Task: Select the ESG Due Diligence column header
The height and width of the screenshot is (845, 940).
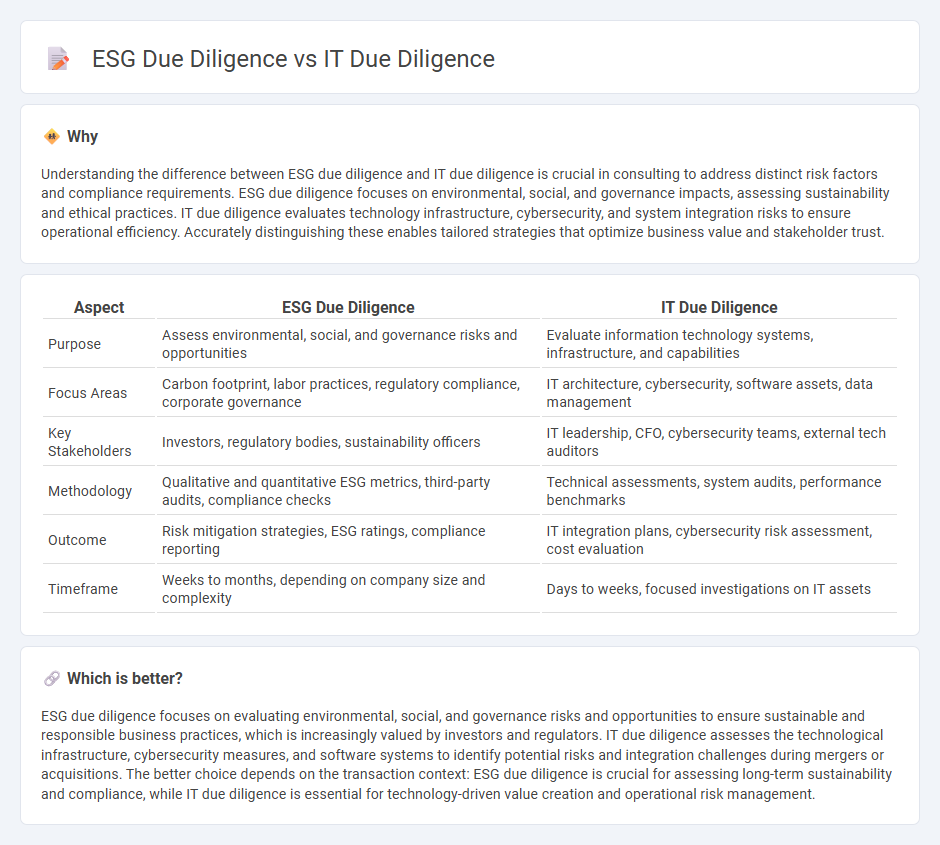Action: coord(348,307)
